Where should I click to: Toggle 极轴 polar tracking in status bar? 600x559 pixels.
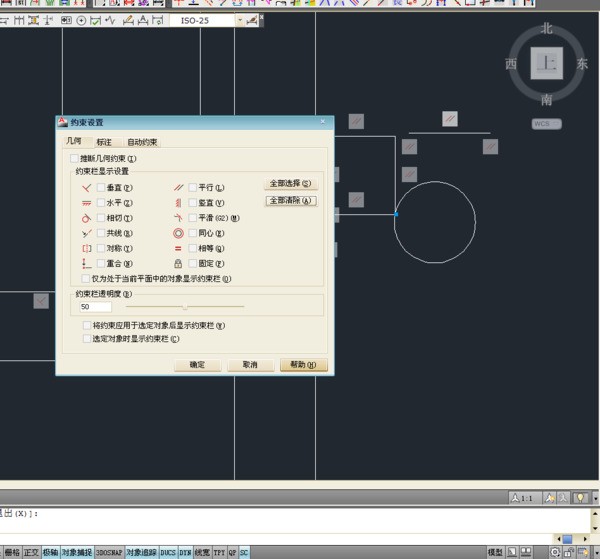[50, 552]
